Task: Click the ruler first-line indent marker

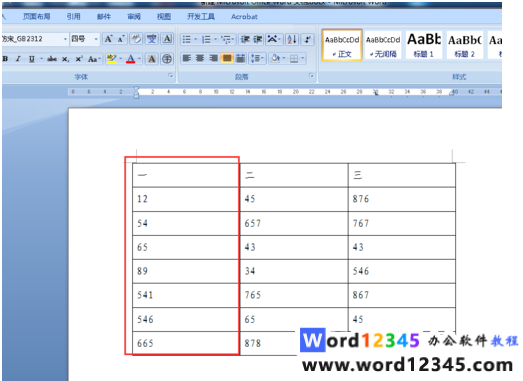Action: point(136,89)
